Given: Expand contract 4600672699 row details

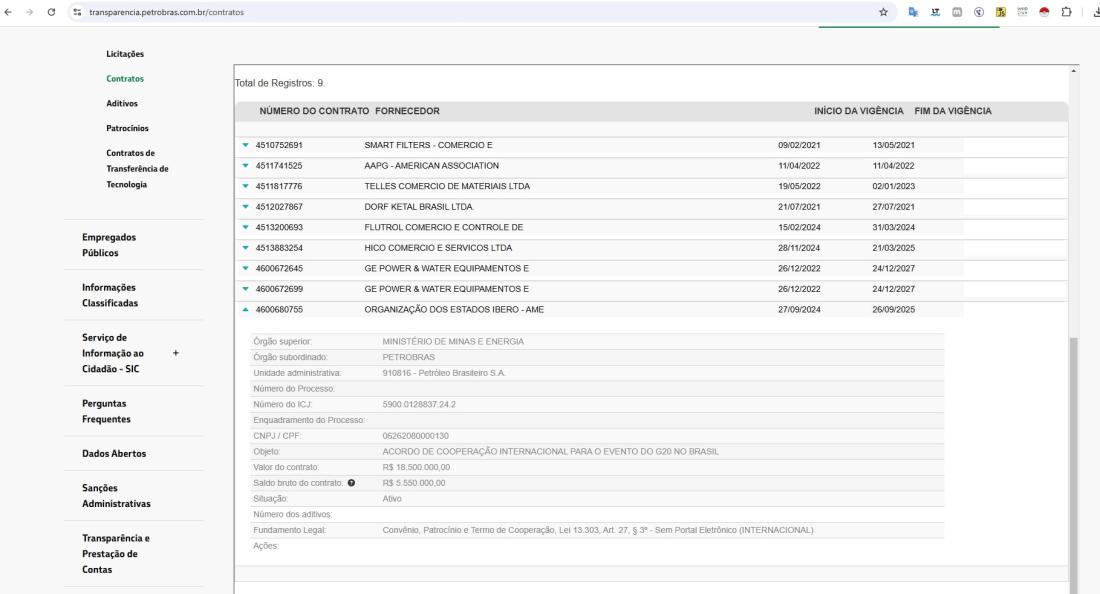Looking at the screenshot, I should 246,289.
